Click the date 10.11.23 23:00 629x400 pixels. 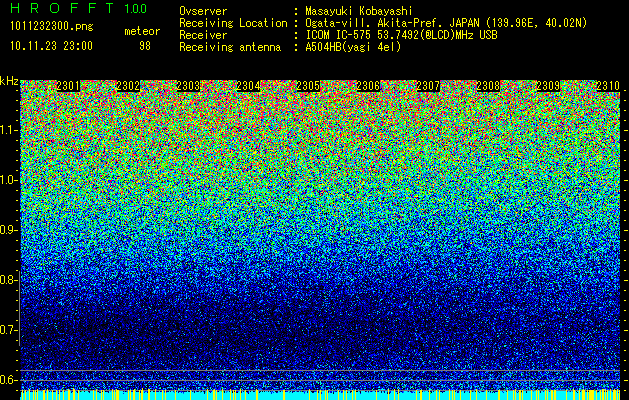coord(51,46)
